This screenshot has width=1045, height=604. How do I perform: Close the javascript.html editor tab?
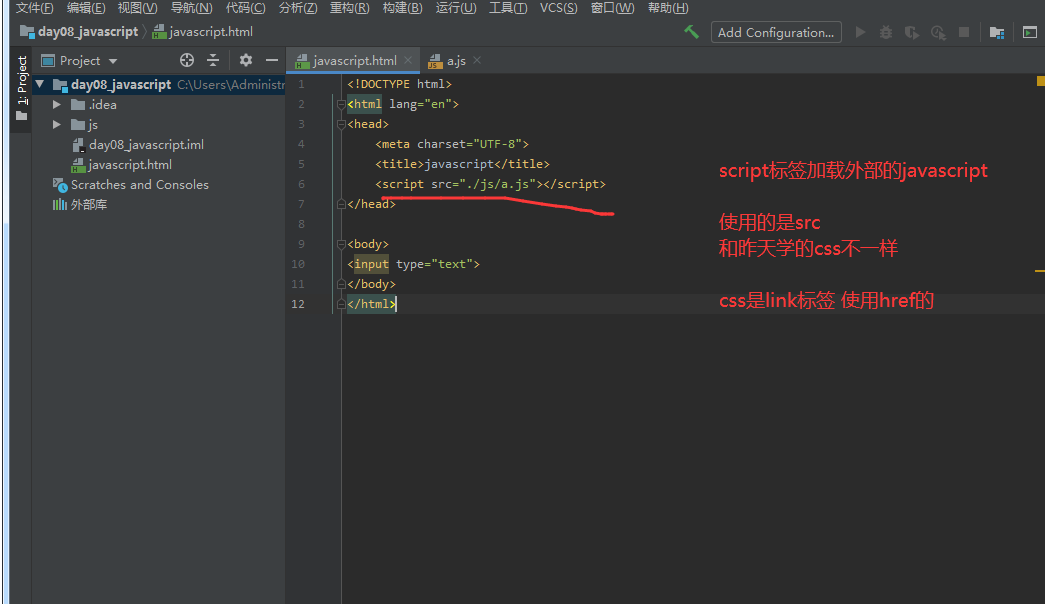pos(408,60)
